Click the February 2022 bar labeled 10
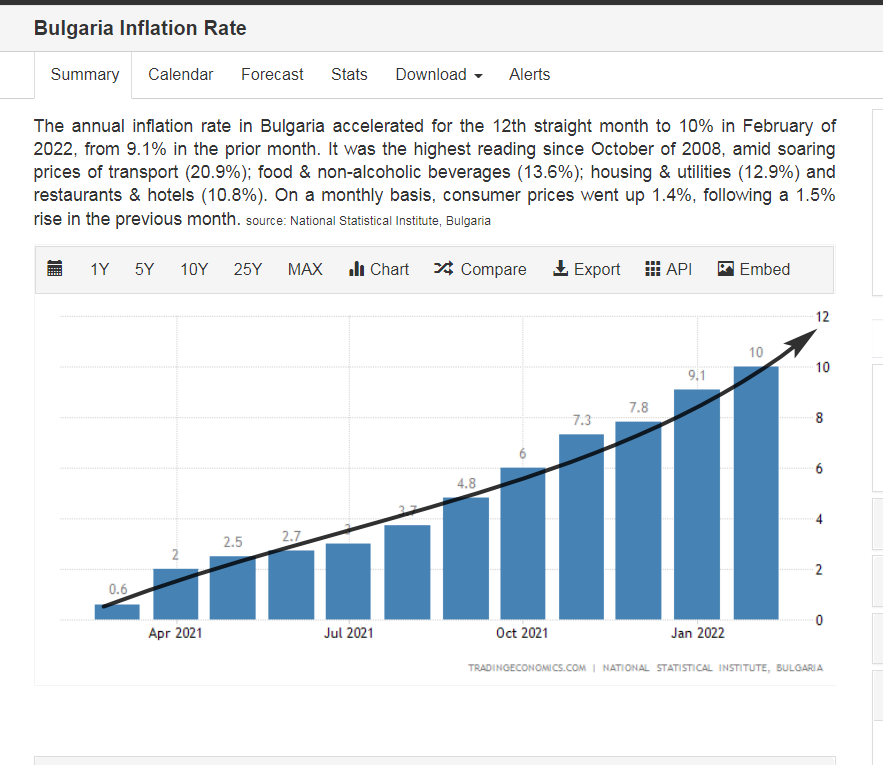Viewport: 883px width, 765px height. (756, 495)
